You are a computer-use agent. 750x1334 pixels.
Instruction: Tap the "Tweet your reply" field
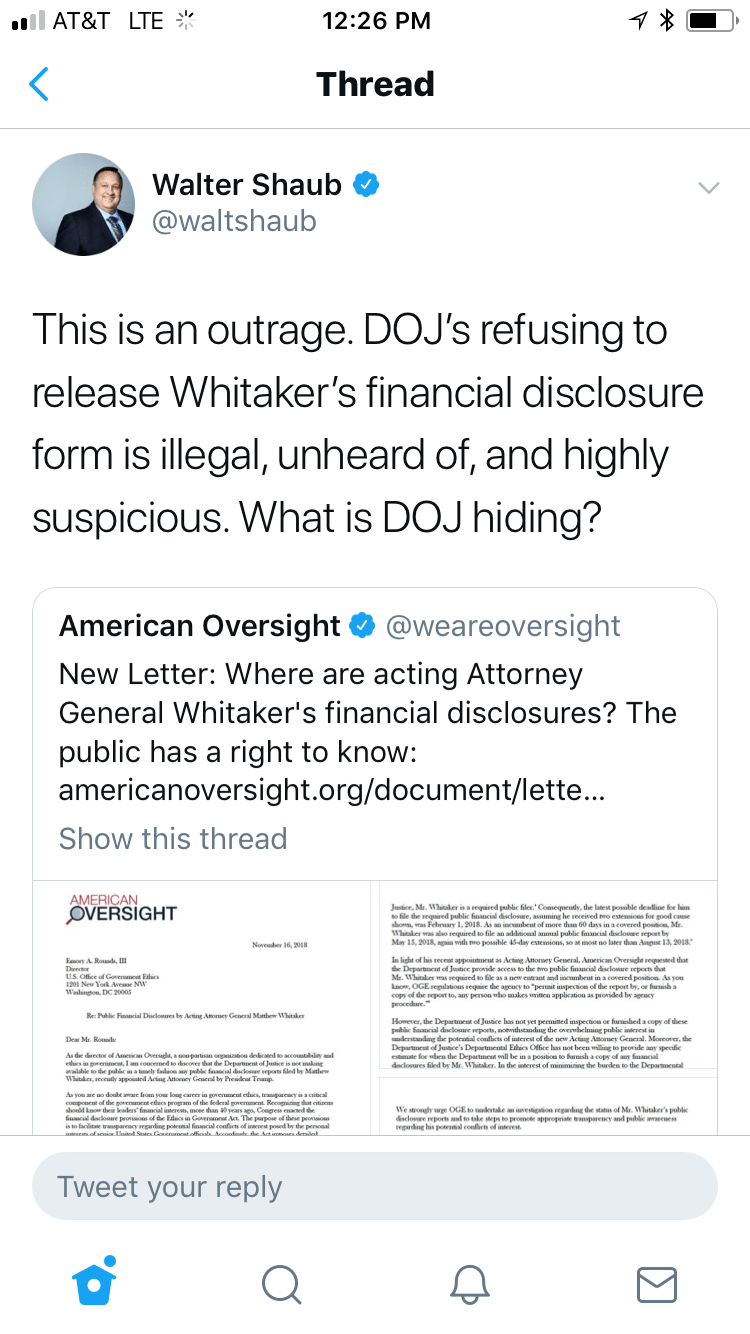(x=374, y=1187)
